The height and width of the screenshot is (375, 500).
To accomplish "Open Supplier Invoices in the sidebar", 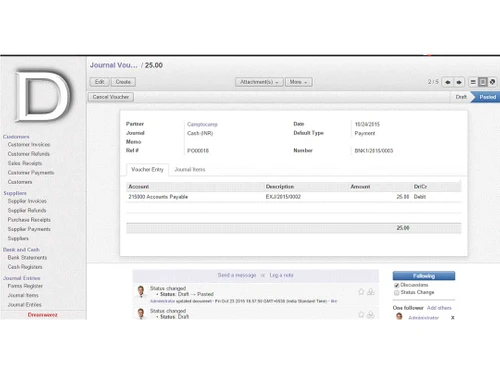I will pyautogui.click(x=27, y=201).
